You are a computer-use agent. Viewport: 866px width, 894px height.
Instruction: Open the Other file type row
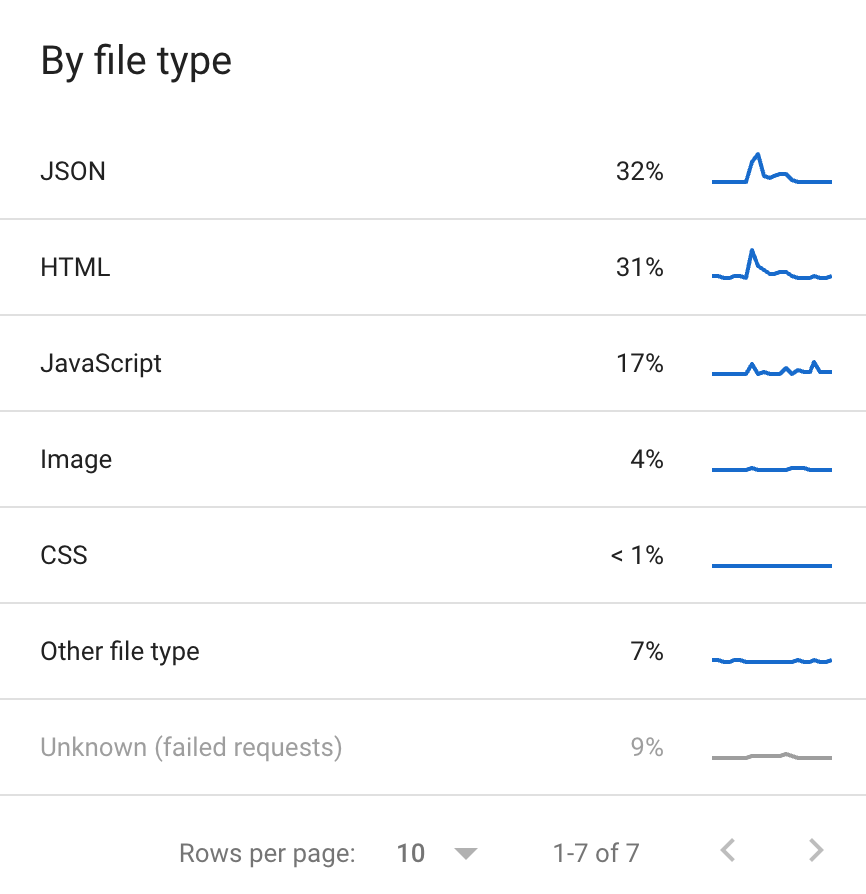[120, 651]
